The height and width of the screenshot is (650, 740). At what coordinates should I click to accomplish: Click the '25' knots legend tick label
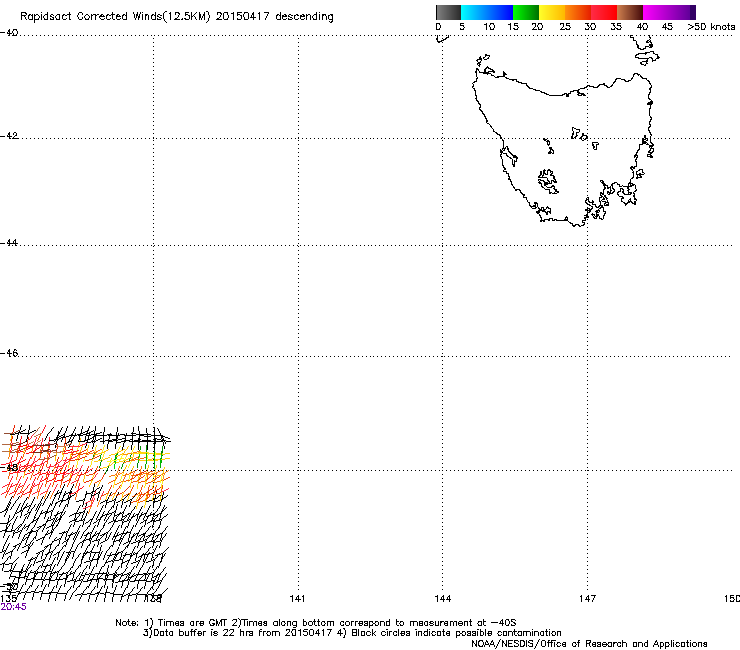[x=565, y=27]
